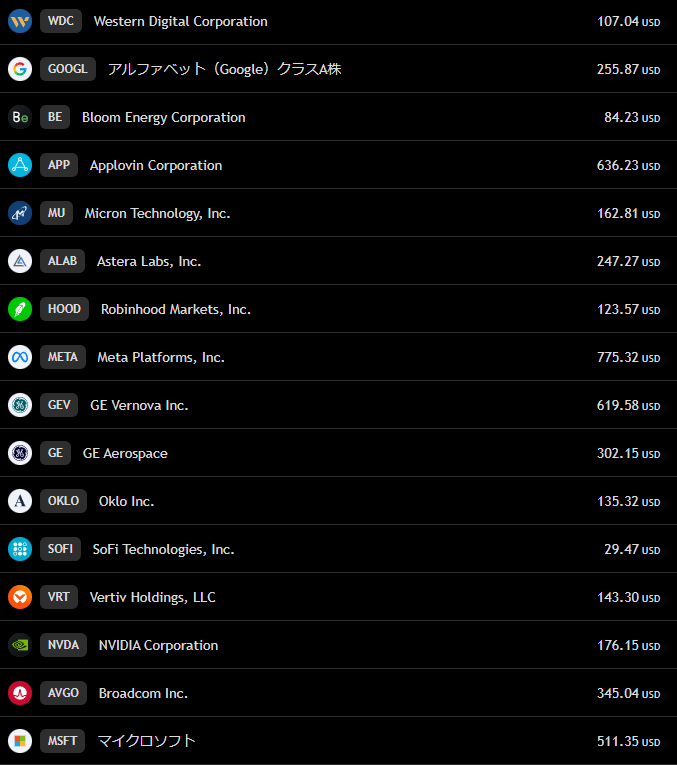Click the Robinhood feather logo icon
677x765 pixels.
[x=20, y=309]
